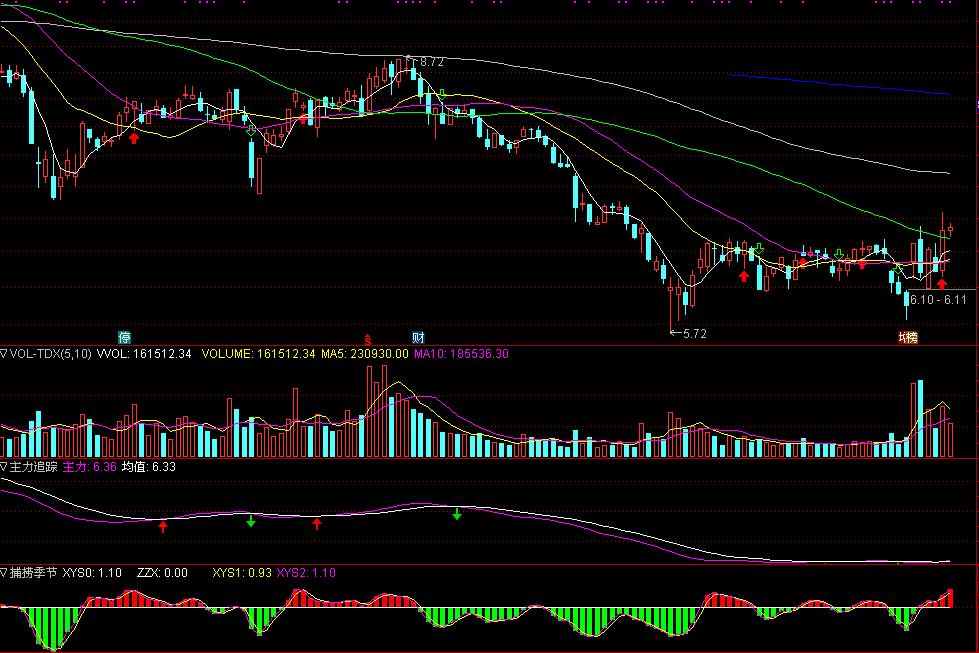Click the magenta MA10: 185536.30 readout

pyautogui.click(x=461, y=354)
